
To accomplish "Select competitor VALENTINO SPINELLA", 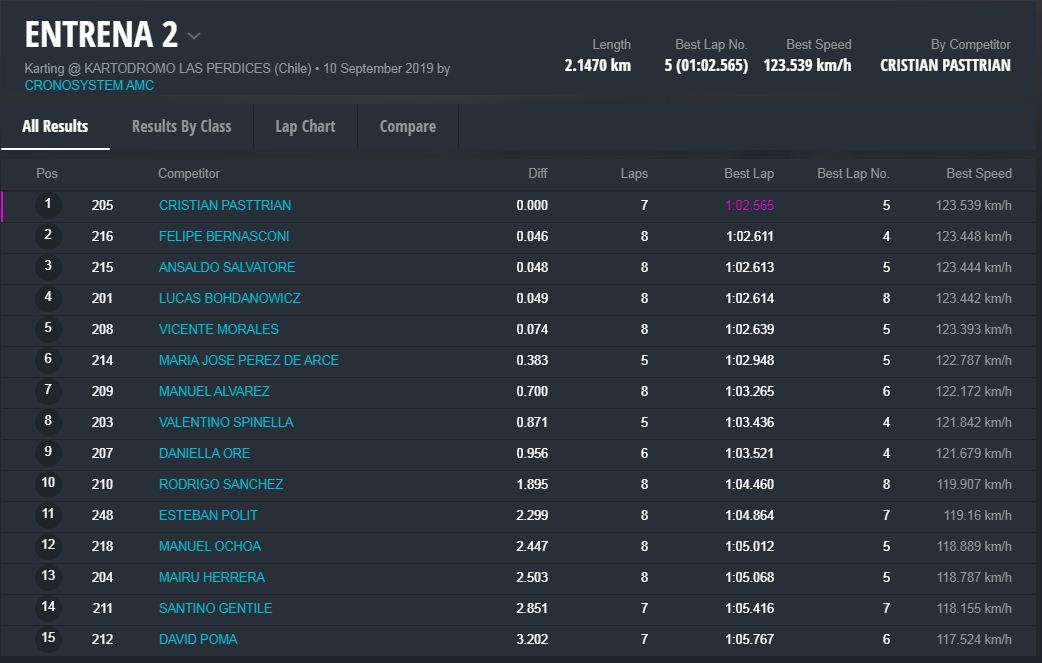I will (x=226, y=422).
